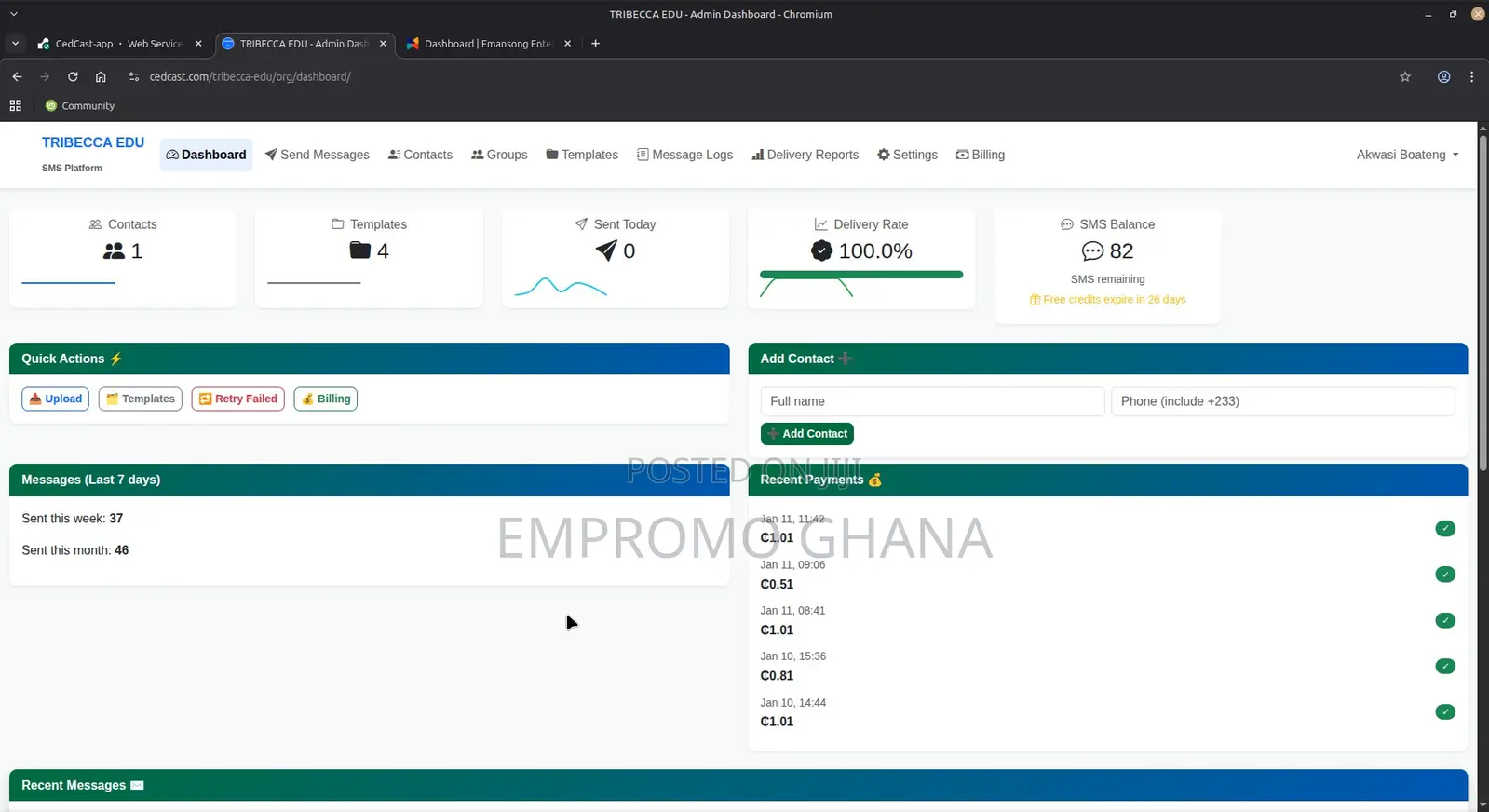Expand the Akwasi Boateng user dropdown
The width and height of the screenshot is (1489, 812).
[x=1407, y=155]
